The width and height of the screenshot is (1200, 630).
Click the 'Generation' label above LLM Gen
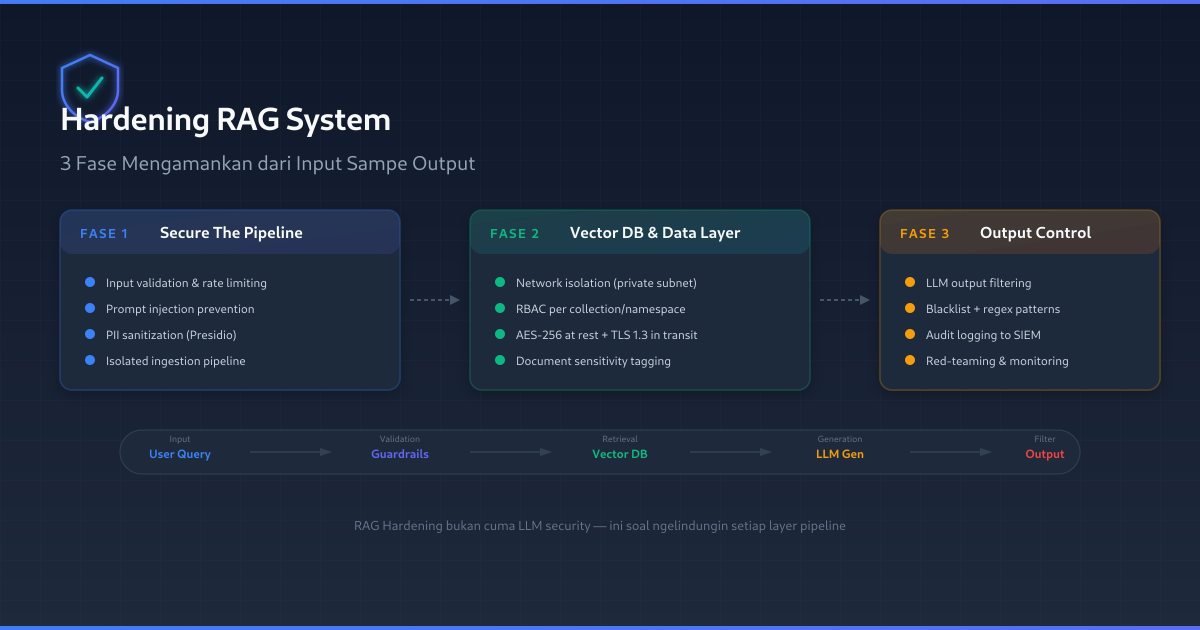point(840,439)
